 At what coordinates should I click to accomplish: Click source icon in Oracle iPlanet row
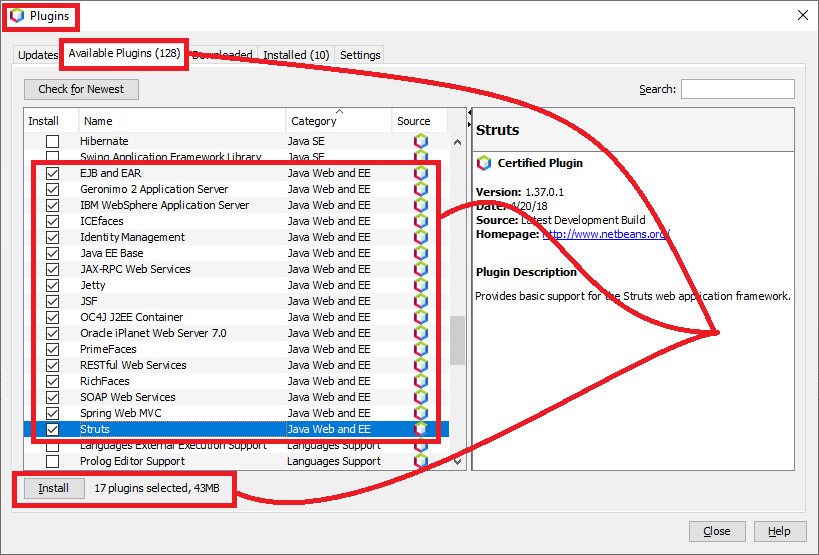[x=420, y=333]
